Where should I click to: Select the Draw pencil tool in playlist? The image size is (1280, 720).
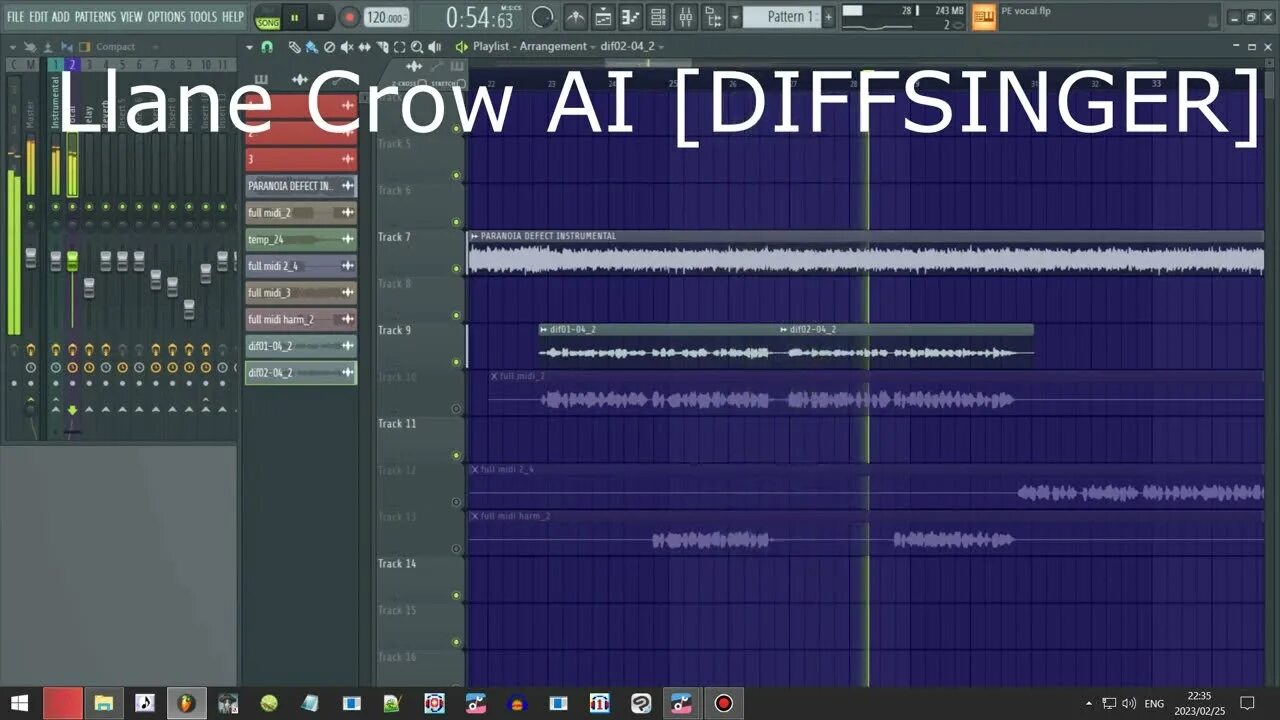pos(294,47)
